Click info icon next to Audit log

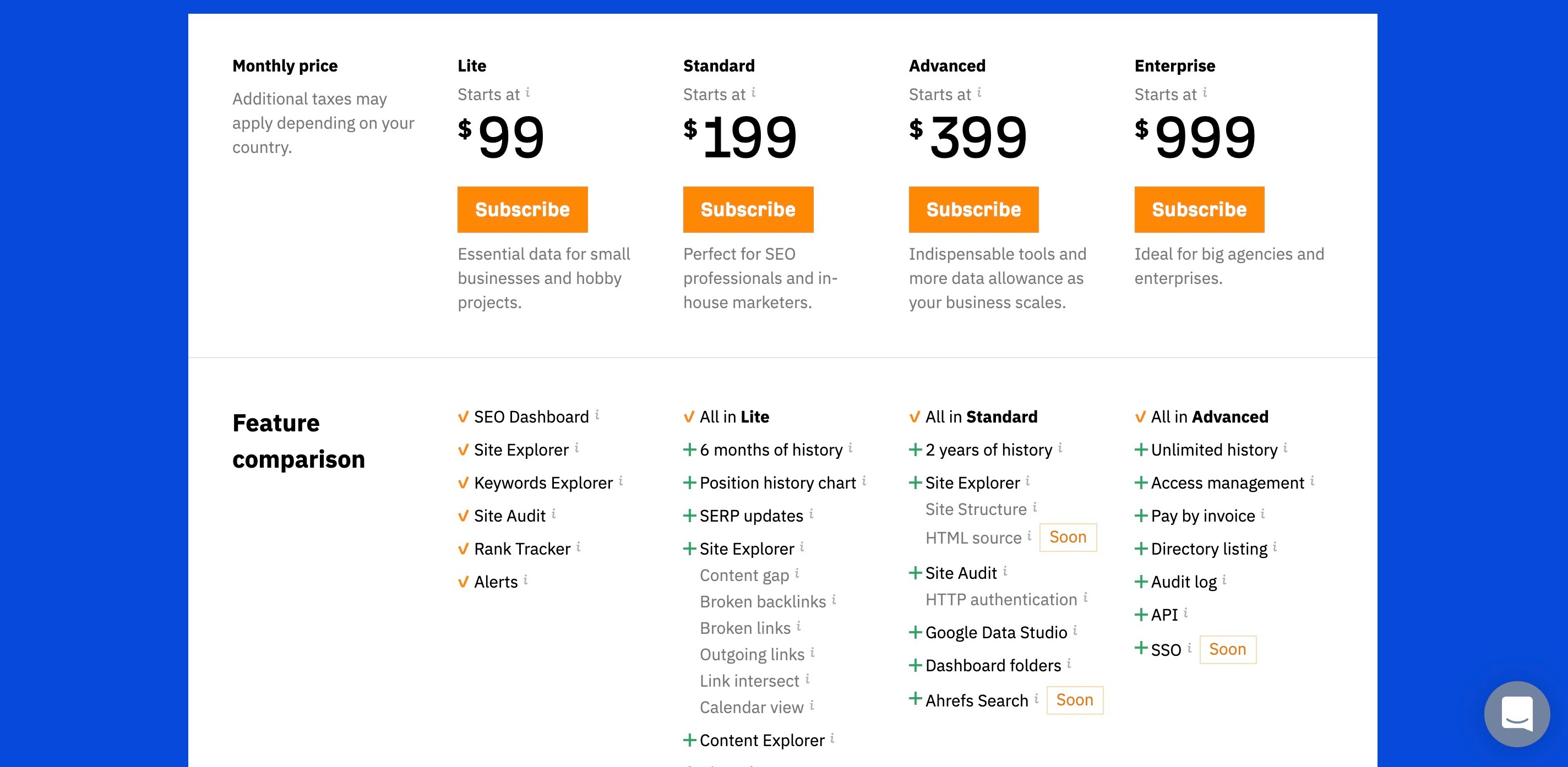(1224, 580)
